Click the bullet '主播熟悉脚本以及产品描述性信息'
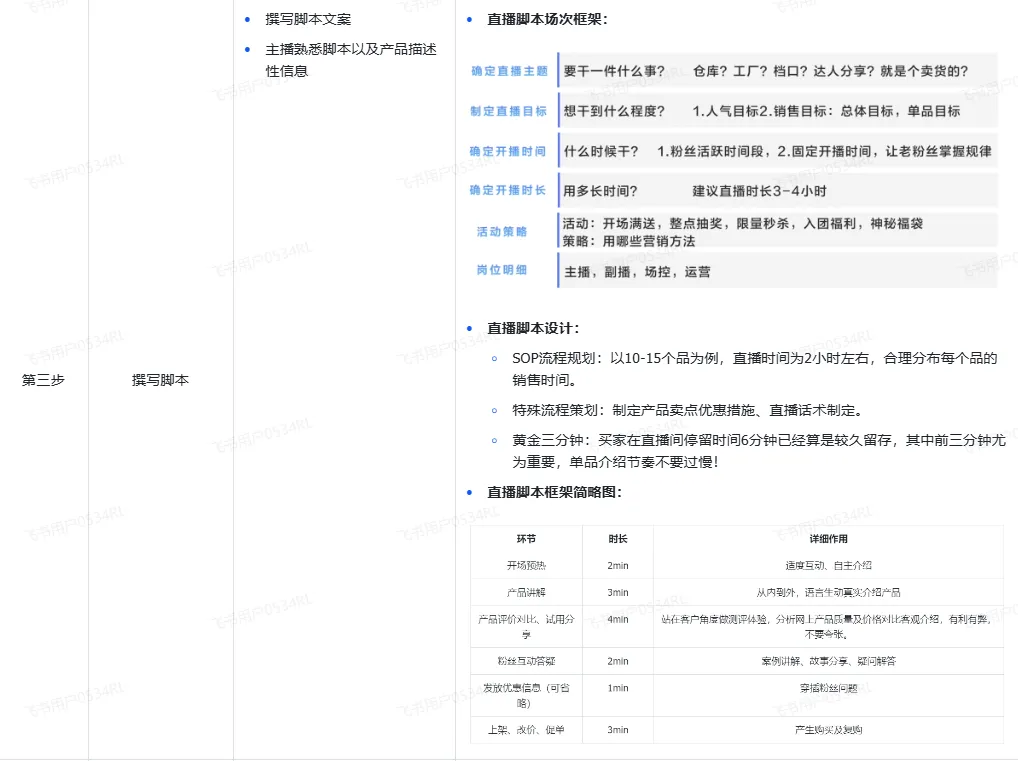Image resolution: width=1018 pixels, height=761 pixels. tap(351, 60)
